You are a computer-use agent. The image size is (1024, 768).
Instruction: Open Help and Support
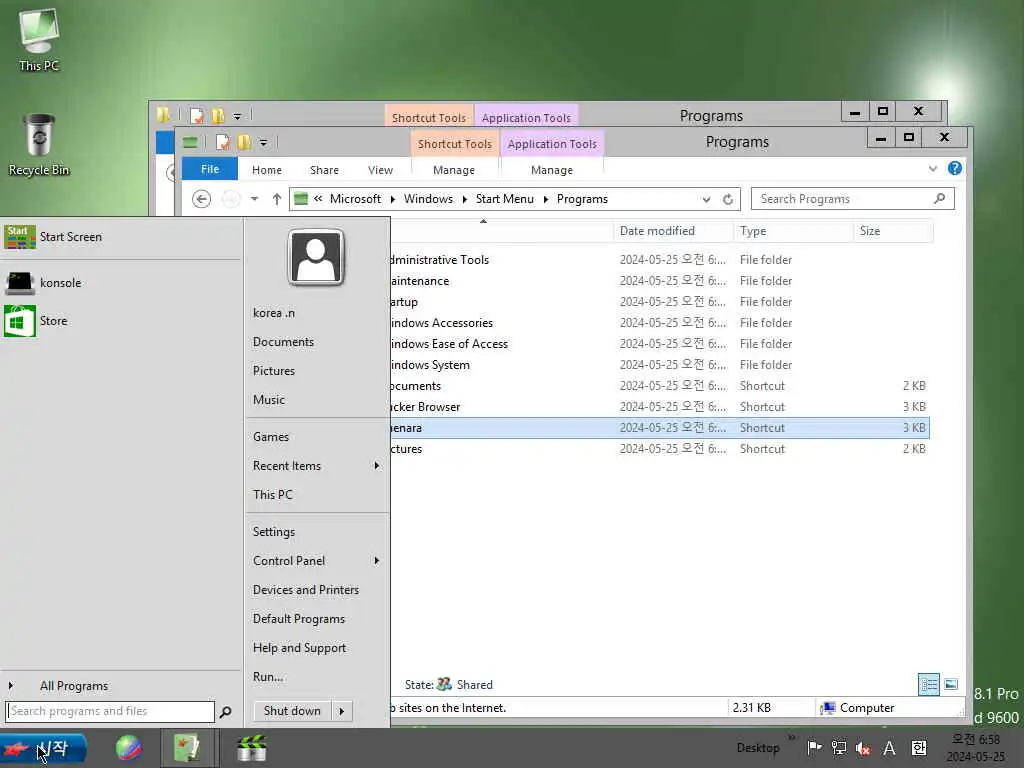[299, 648]
